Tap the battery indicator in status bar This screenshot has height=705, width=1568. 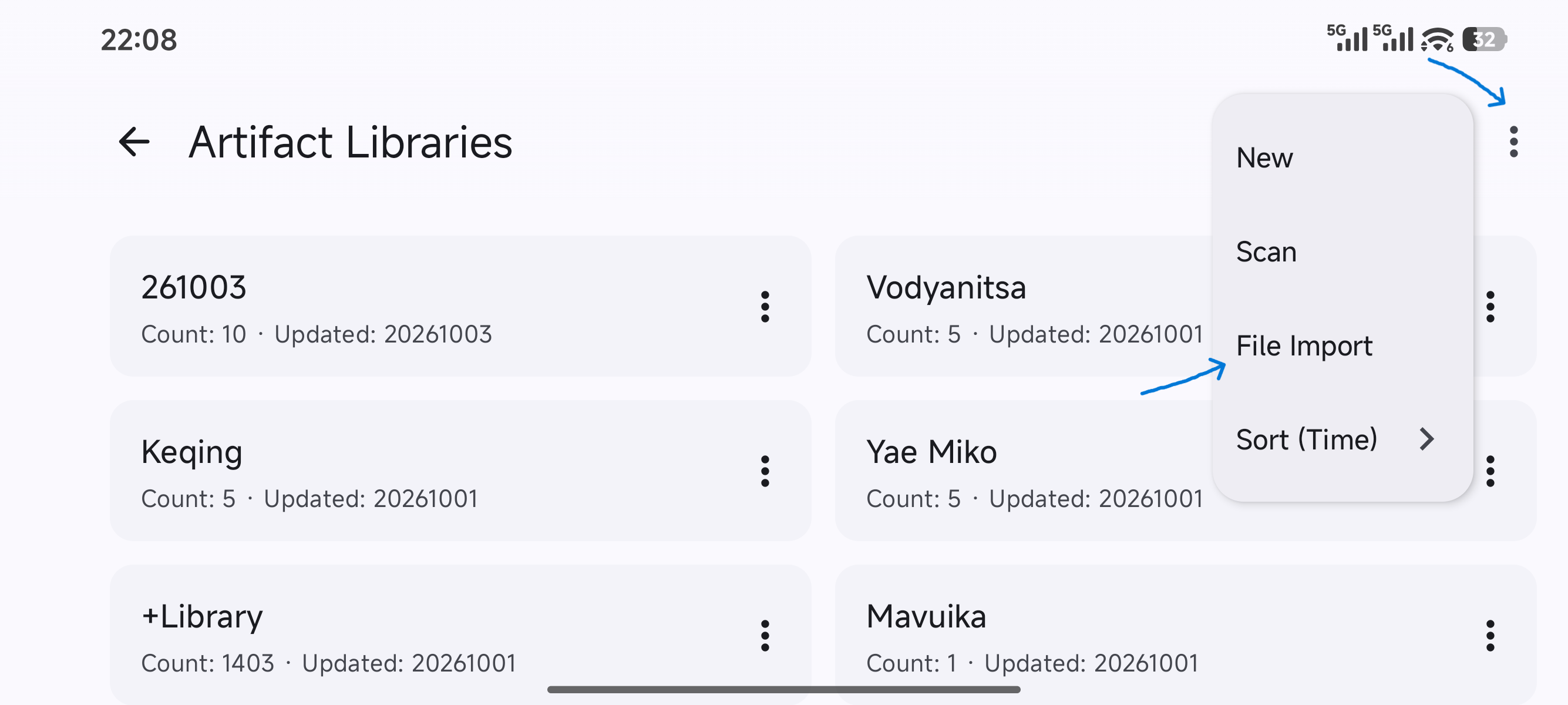click(x=1483, y=39)
